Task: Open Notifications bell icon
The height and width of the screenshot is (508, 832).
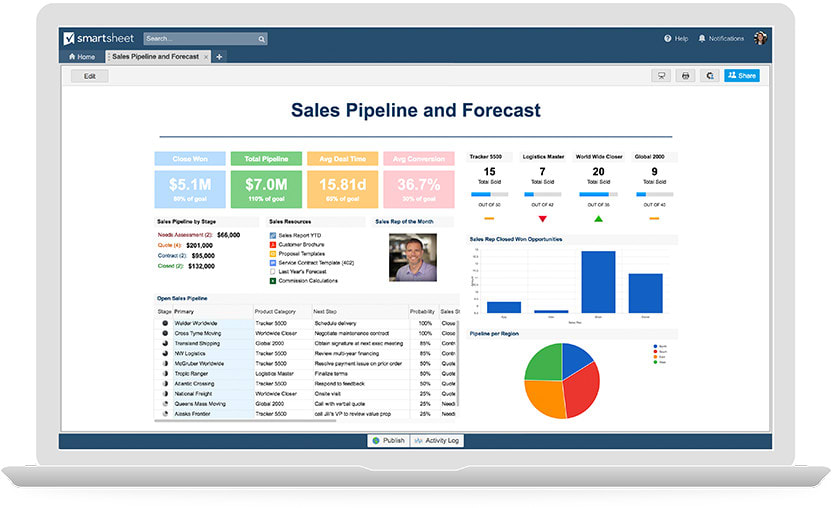Action: coord(701,38)
